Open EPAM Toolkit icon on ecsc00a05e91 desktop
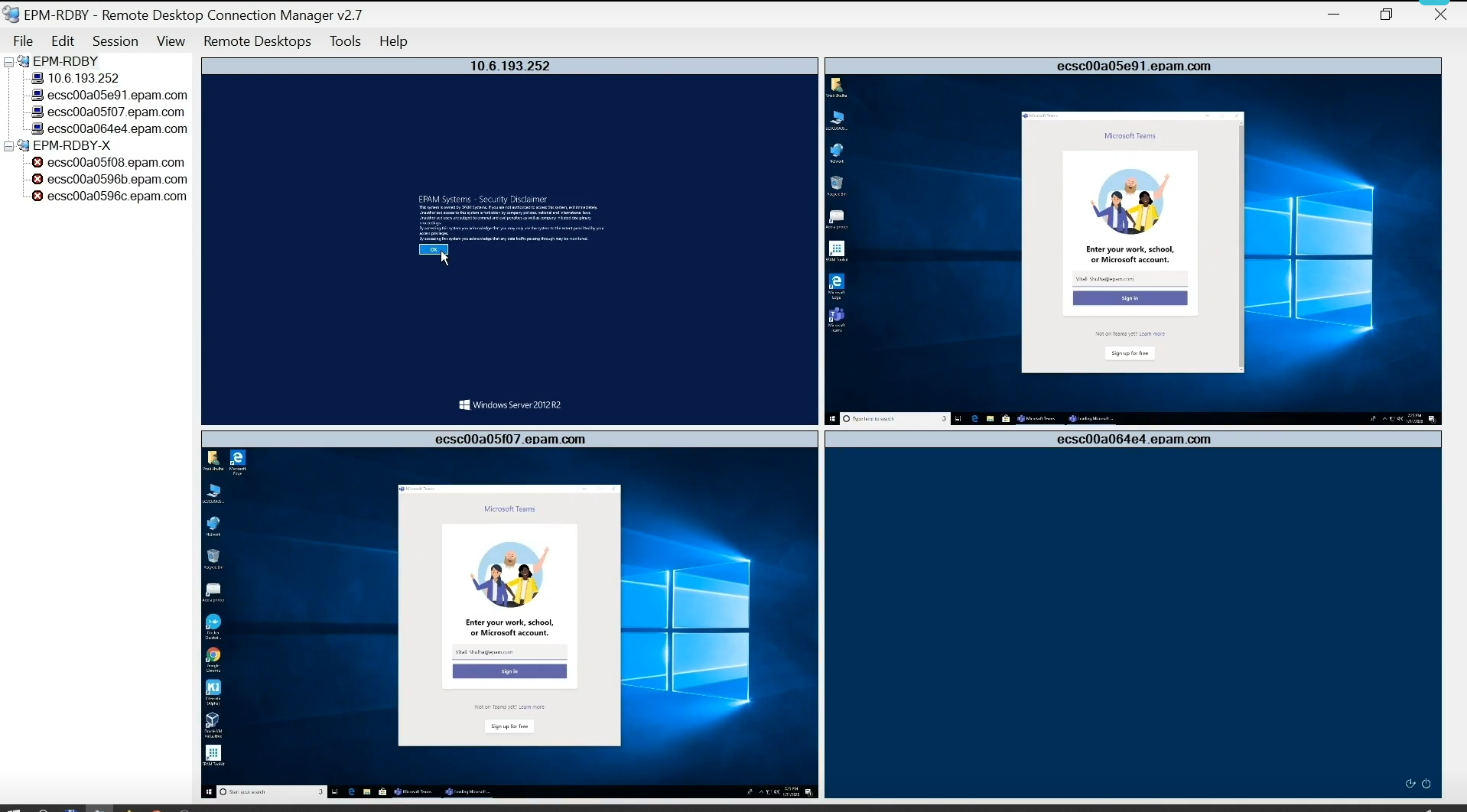The width and height of the screenshot is (1467, 812). pos(837,252)
